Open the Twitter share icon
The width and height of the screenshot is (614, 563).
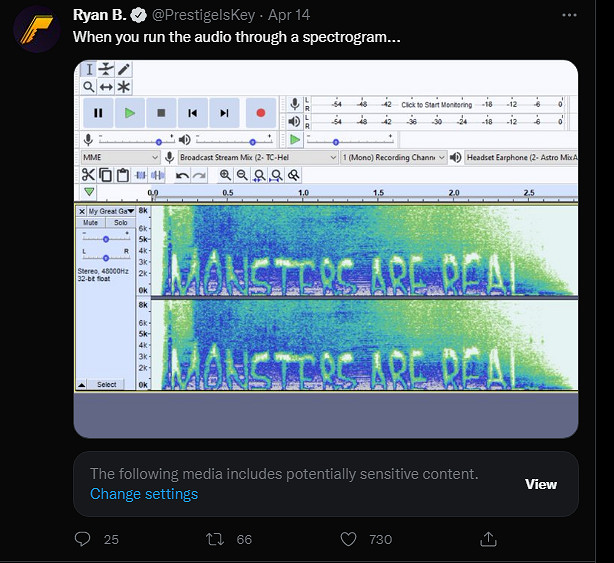(488, 539)
